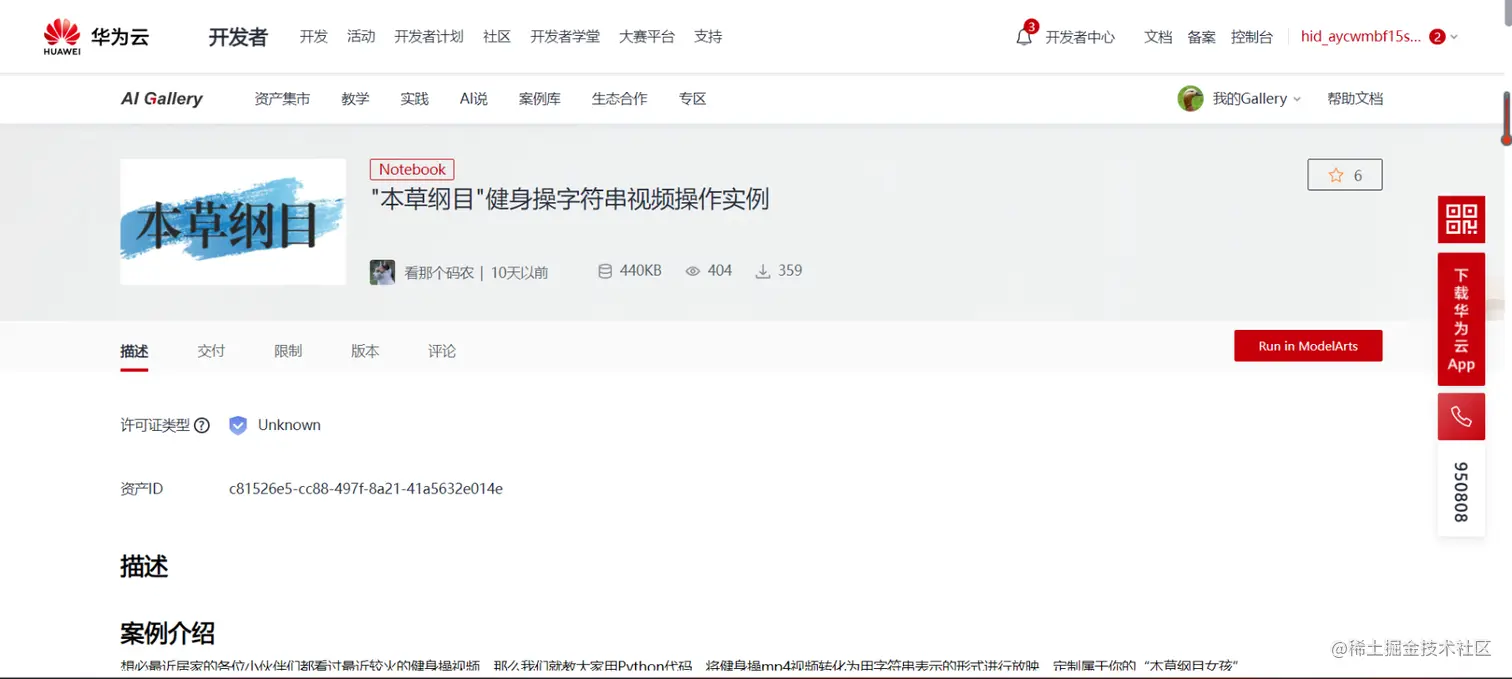
Task: Open the 开发者计划 nav item
Action: pos(429,37)
